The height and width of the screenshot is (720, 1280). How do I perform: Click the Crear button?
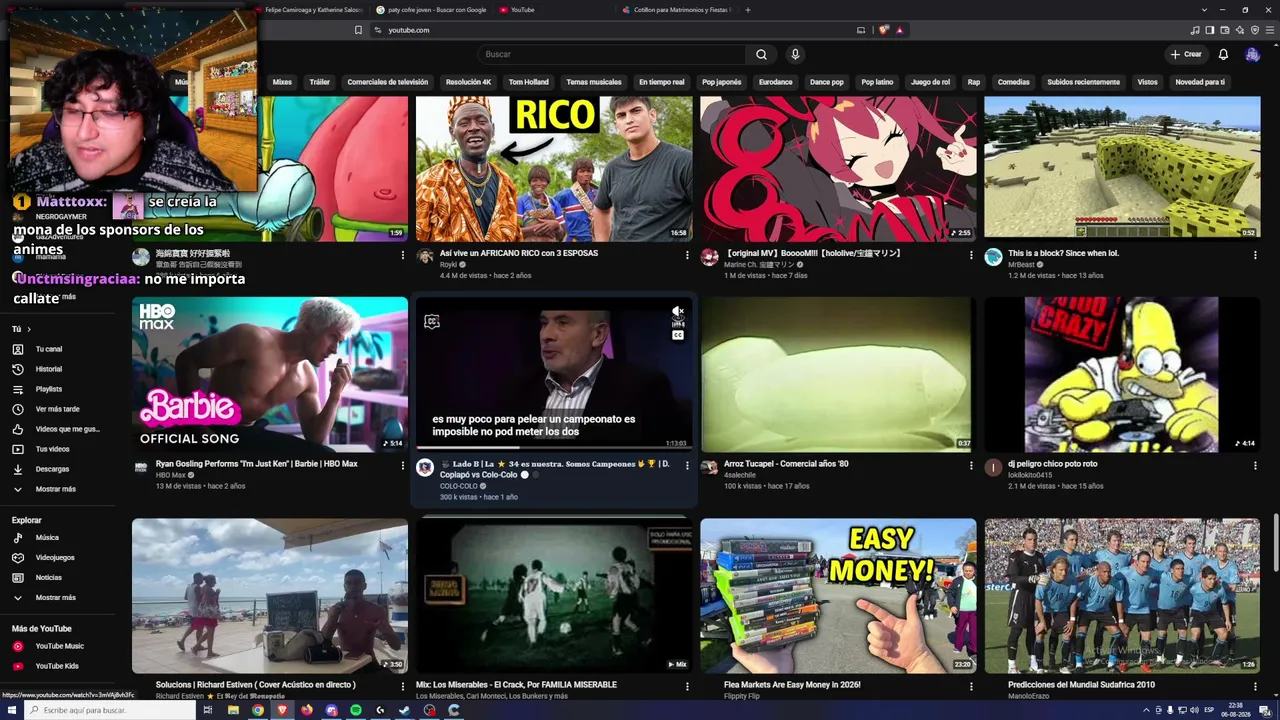click(1186, 54)
